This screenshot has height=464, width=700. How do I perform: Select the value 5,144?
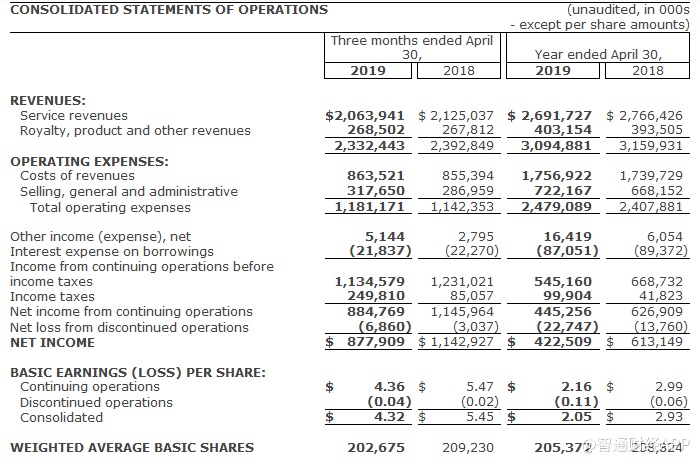pyautogui.click(x=385, y=237)
